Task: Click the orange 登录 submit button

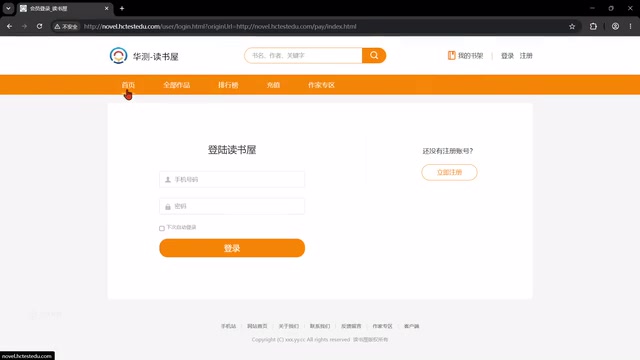Action: (232, 248)
